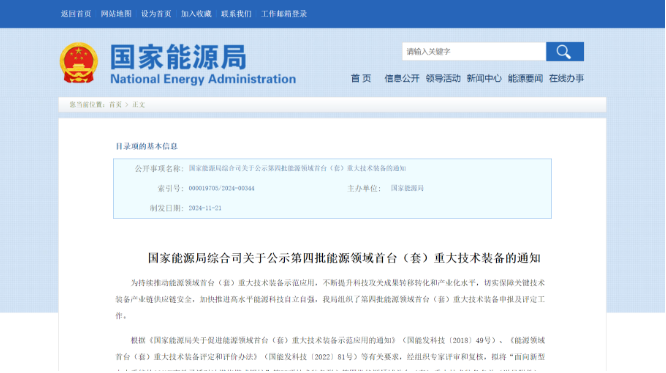666x373 pixels.
Task: Click the 国家能源局 site title text
Action: tap(178, 57)
